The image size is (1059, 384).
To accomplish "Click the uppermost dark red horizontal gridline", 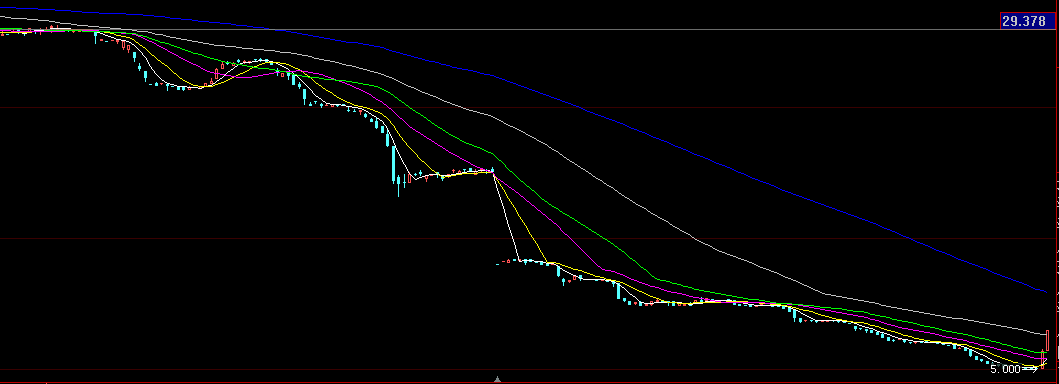I will pyautogui.click(x=527, y=107).
